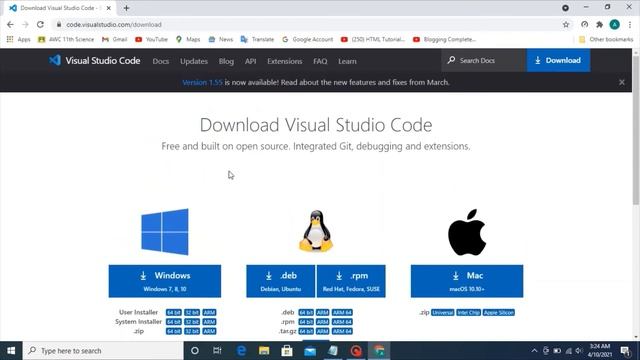Download the Mac version
This screenshot has width=640, height=360.
[467, 281]
